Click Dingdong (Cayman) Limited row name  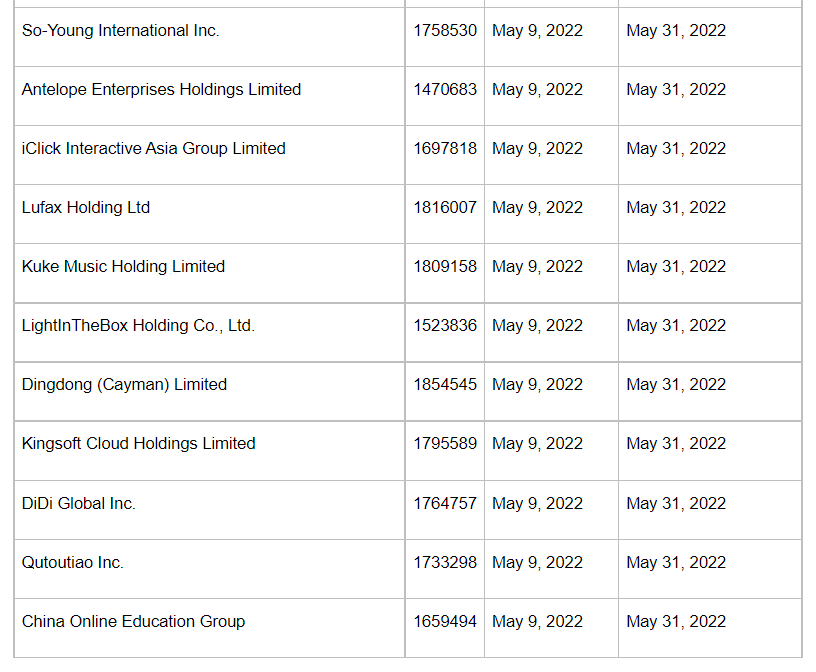[124, 385]
